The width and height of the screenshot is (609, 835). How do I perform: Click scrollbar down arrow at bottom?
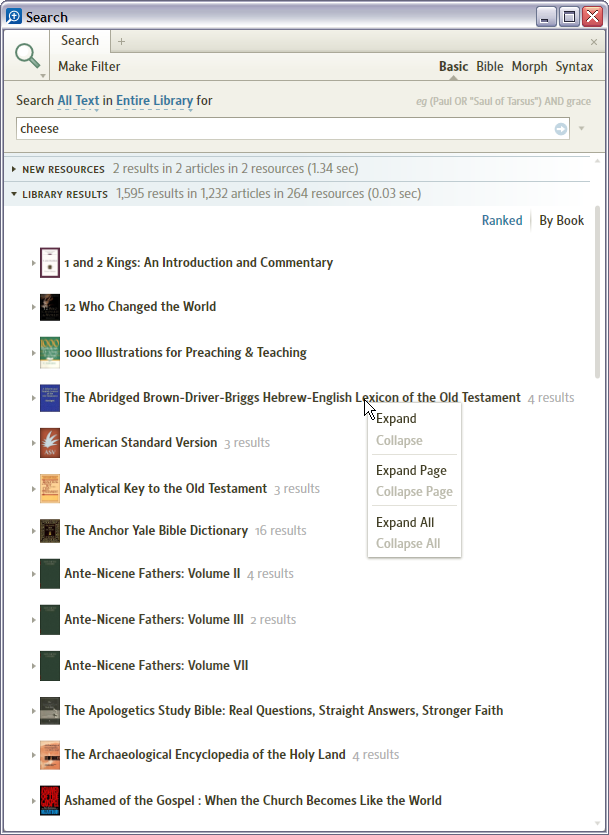[x=597, y=823]
